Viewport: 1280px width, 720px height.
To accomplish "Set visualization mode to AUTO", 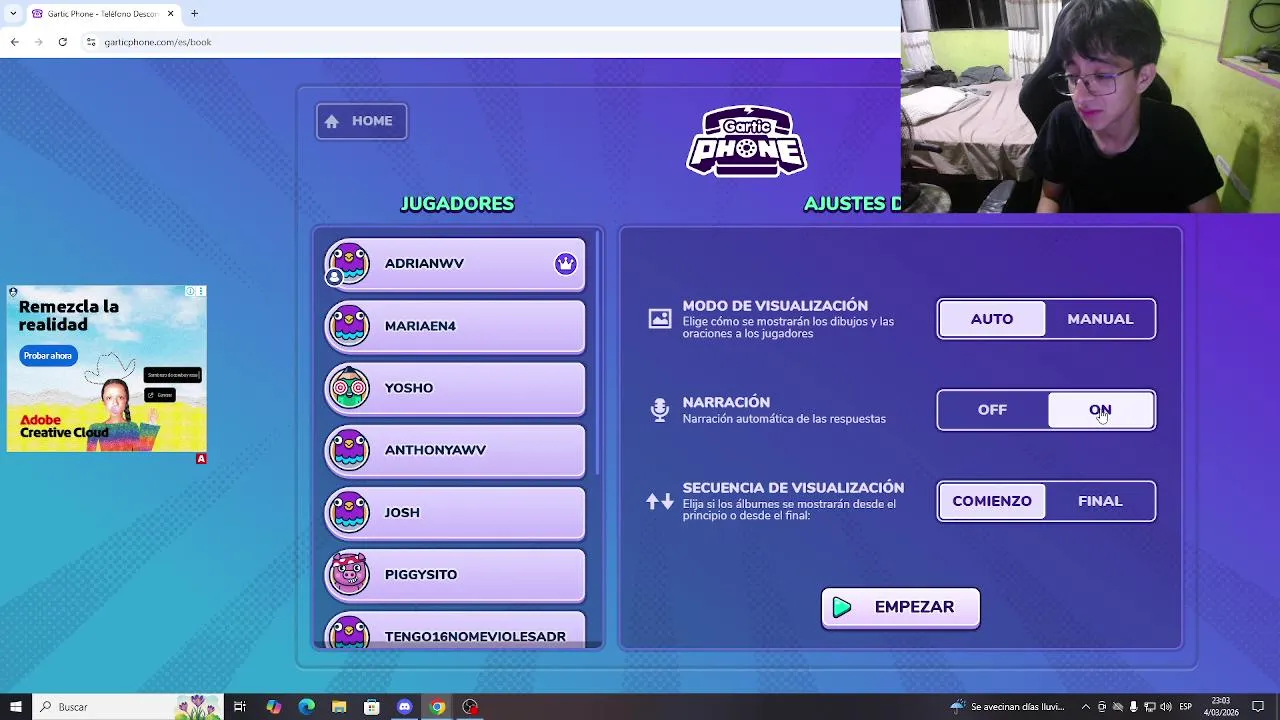I will [x=992, y=319].
